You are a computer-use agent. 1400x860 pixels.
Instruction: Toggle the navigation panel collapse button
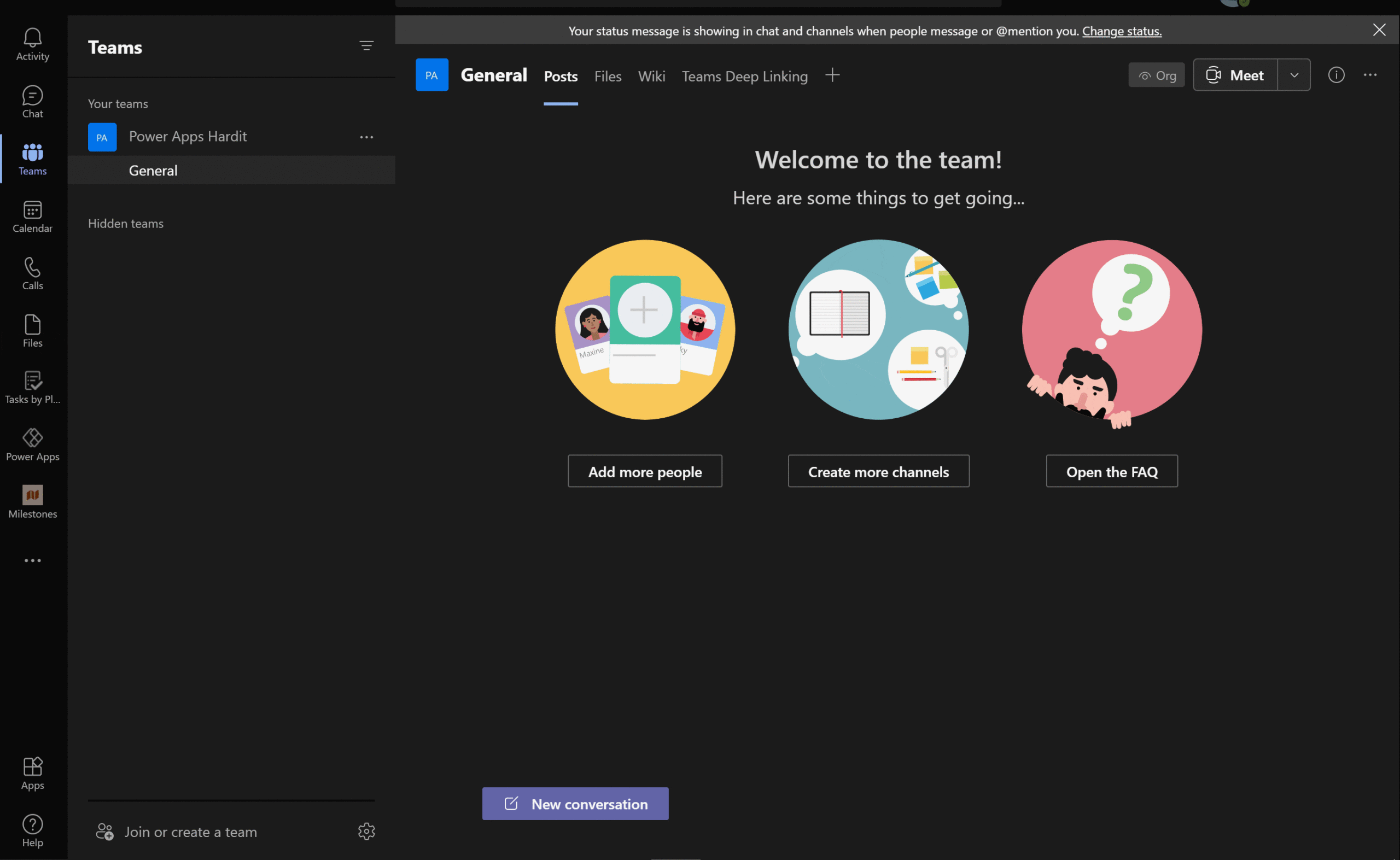click(x=366, y=46)
